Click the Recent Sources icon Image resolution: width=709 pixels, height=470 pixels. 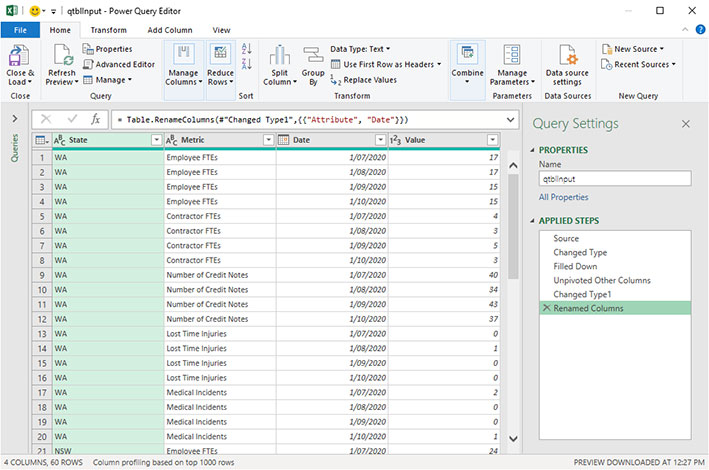tap(606, 64)
